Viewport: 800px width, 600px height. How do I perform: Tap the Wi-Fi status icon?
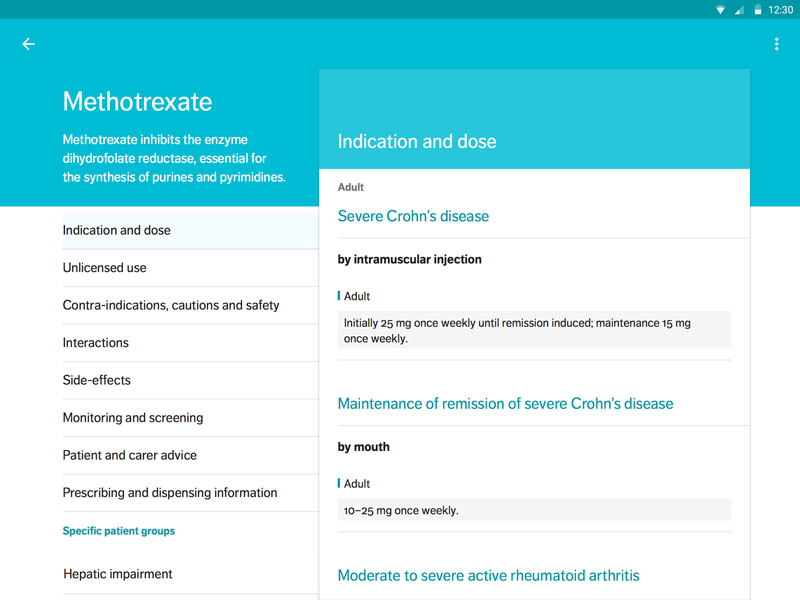pos(720,10)
